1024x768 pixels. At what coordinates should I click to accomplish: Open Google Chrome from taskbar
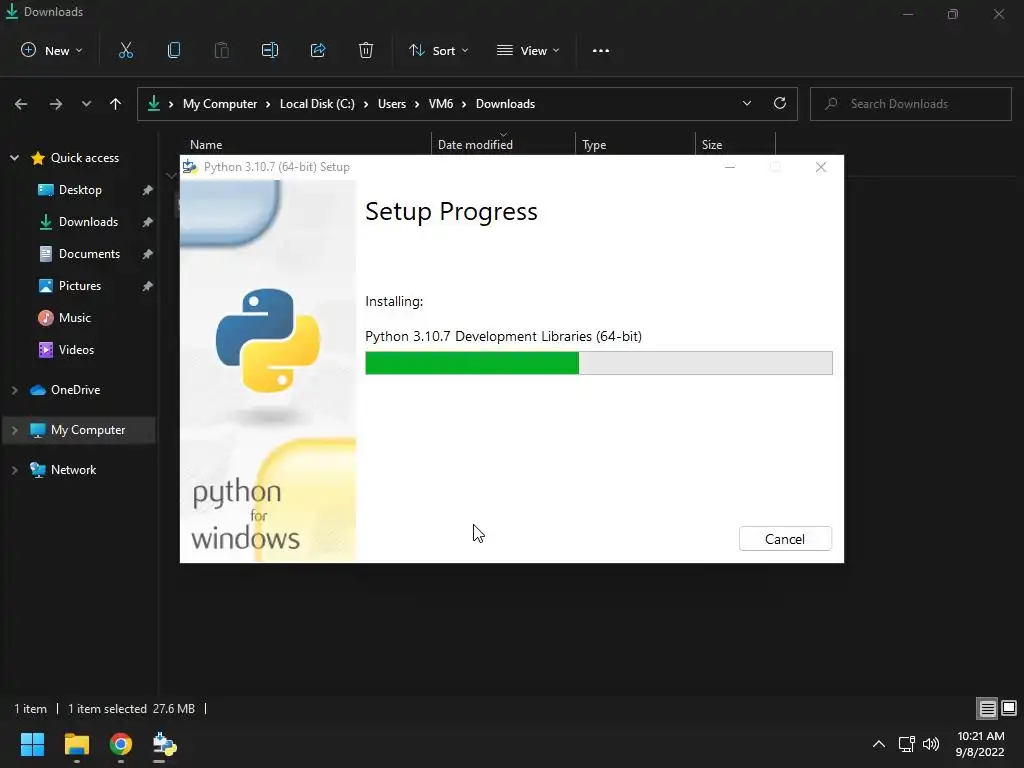[121, 744]
